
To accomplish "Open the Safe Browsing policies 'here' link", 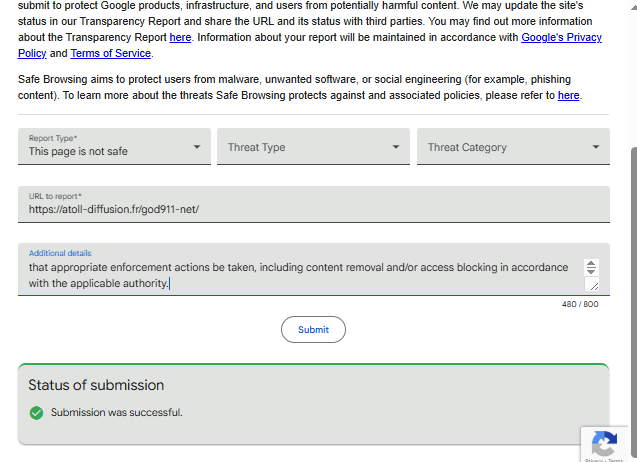I will pos(568,95).
